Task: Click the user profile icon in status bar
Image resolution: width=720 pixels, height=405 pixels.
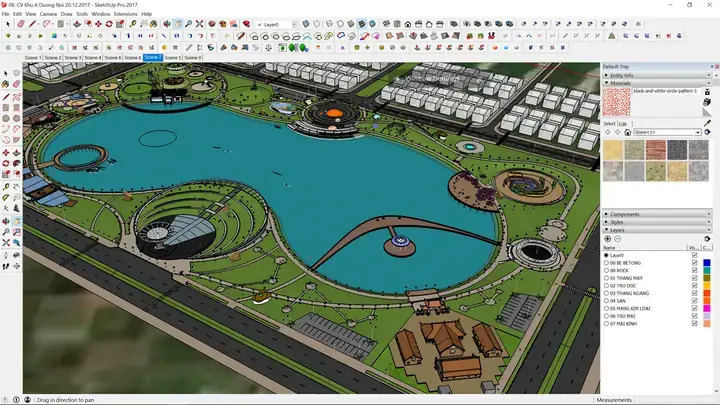Action: (x=28, y=400)
